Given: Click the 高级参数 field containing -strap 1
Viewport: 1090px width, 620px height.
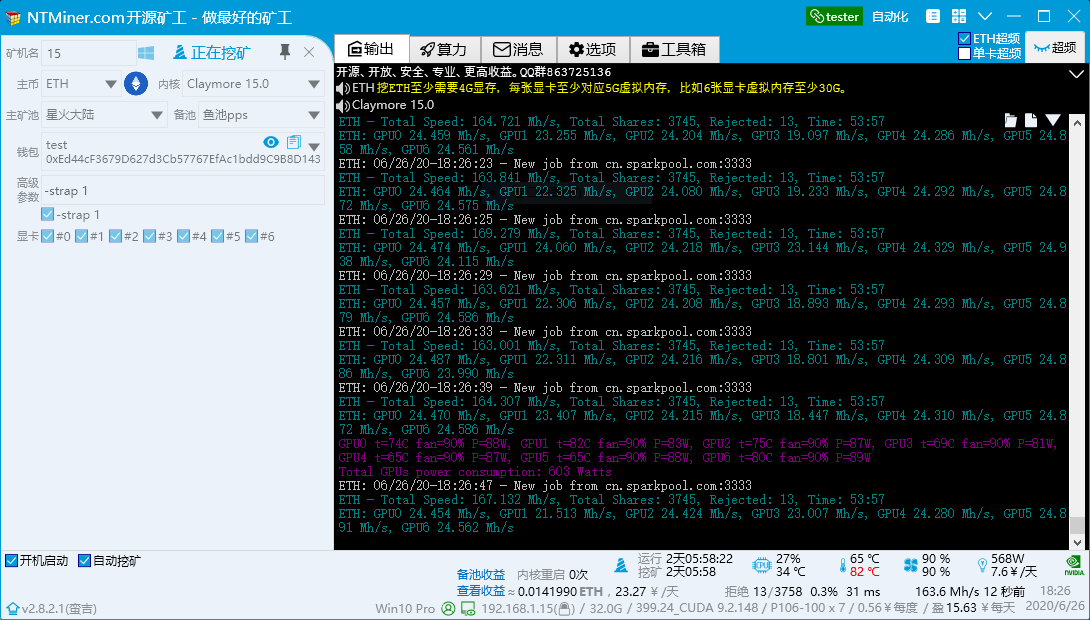Looking at the screenshot, I should click(x=183, y=190).
